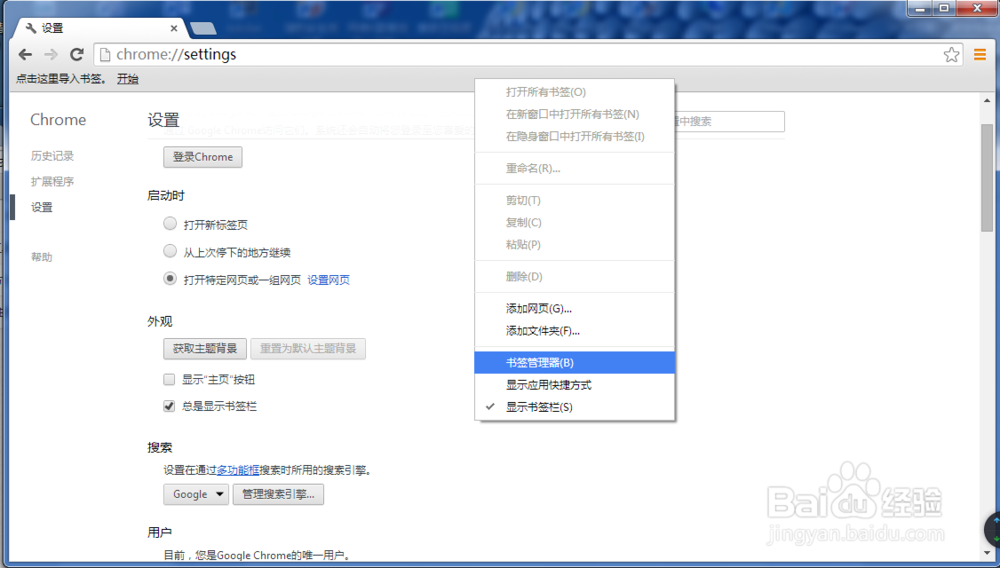The image size is (1000, 568).
Task: Open a new tab
Action: 203,29
